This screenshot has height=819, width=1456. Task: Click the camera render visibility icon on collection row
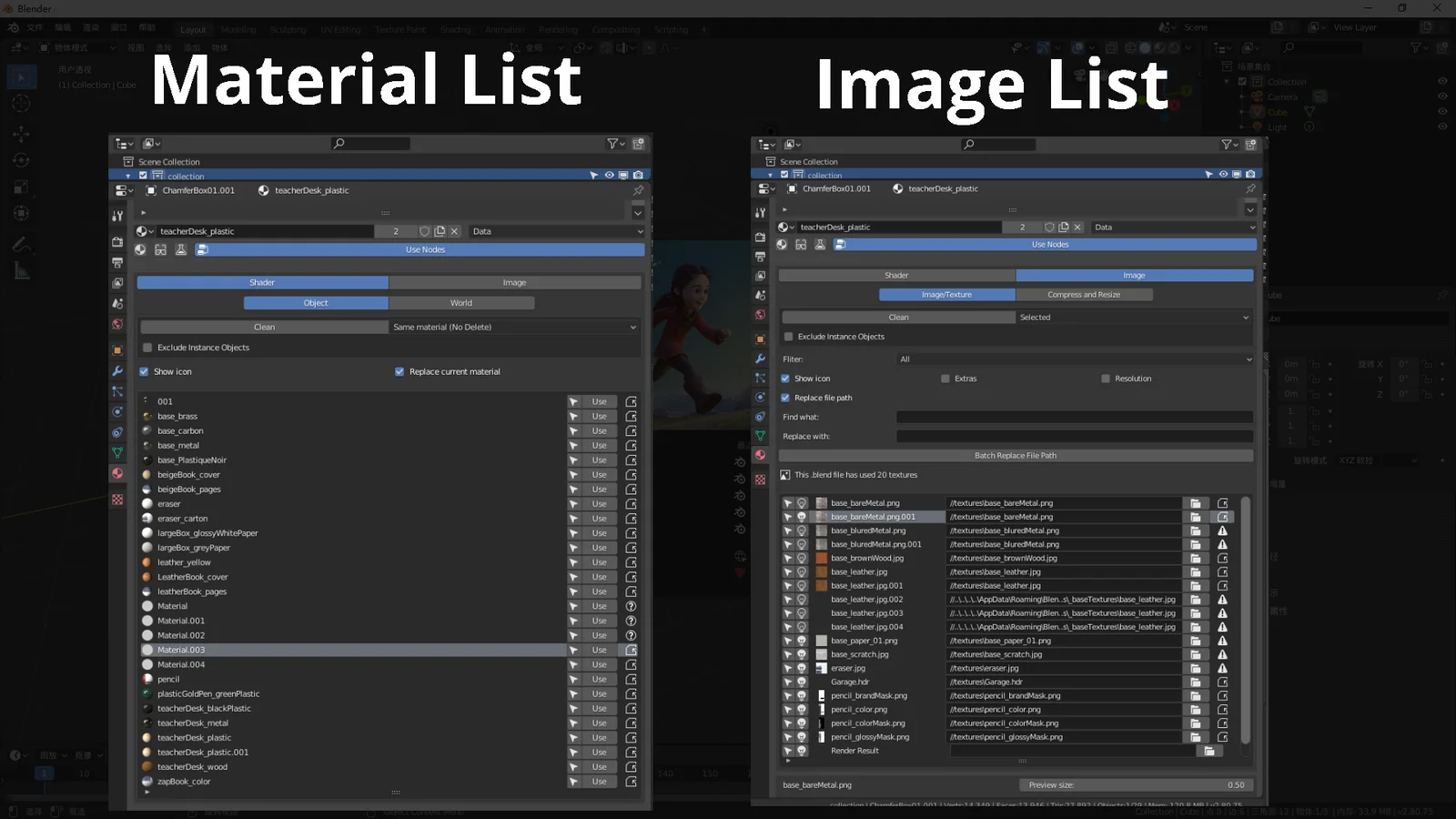coord(638,175)
